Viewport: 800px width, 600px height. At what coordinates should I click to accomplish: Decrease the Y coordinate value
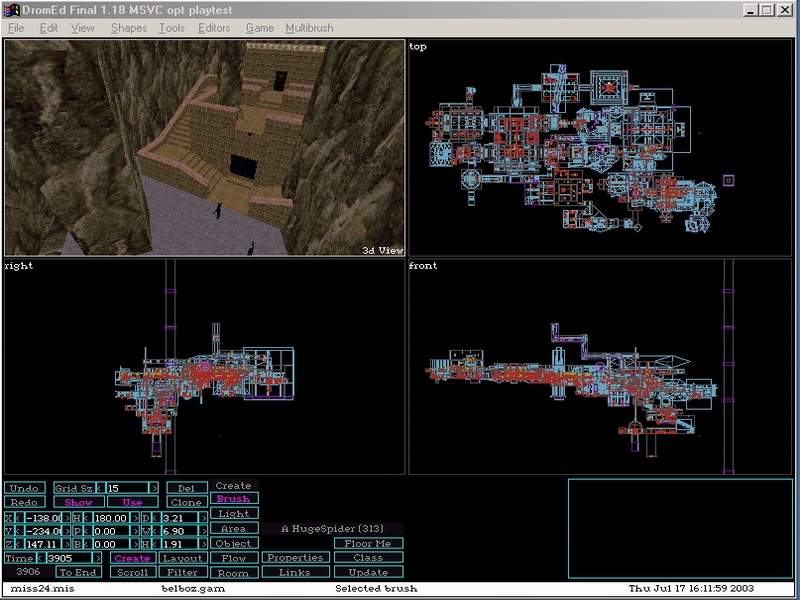[x=20, y=531]
